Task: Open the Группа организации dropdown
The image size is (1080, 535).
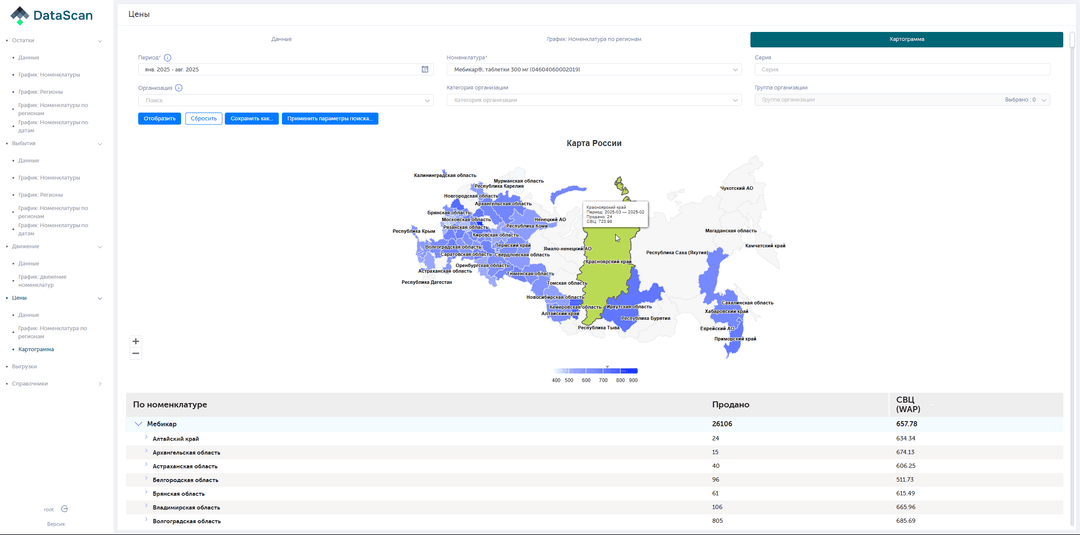Action: click(x=902, y=100)
